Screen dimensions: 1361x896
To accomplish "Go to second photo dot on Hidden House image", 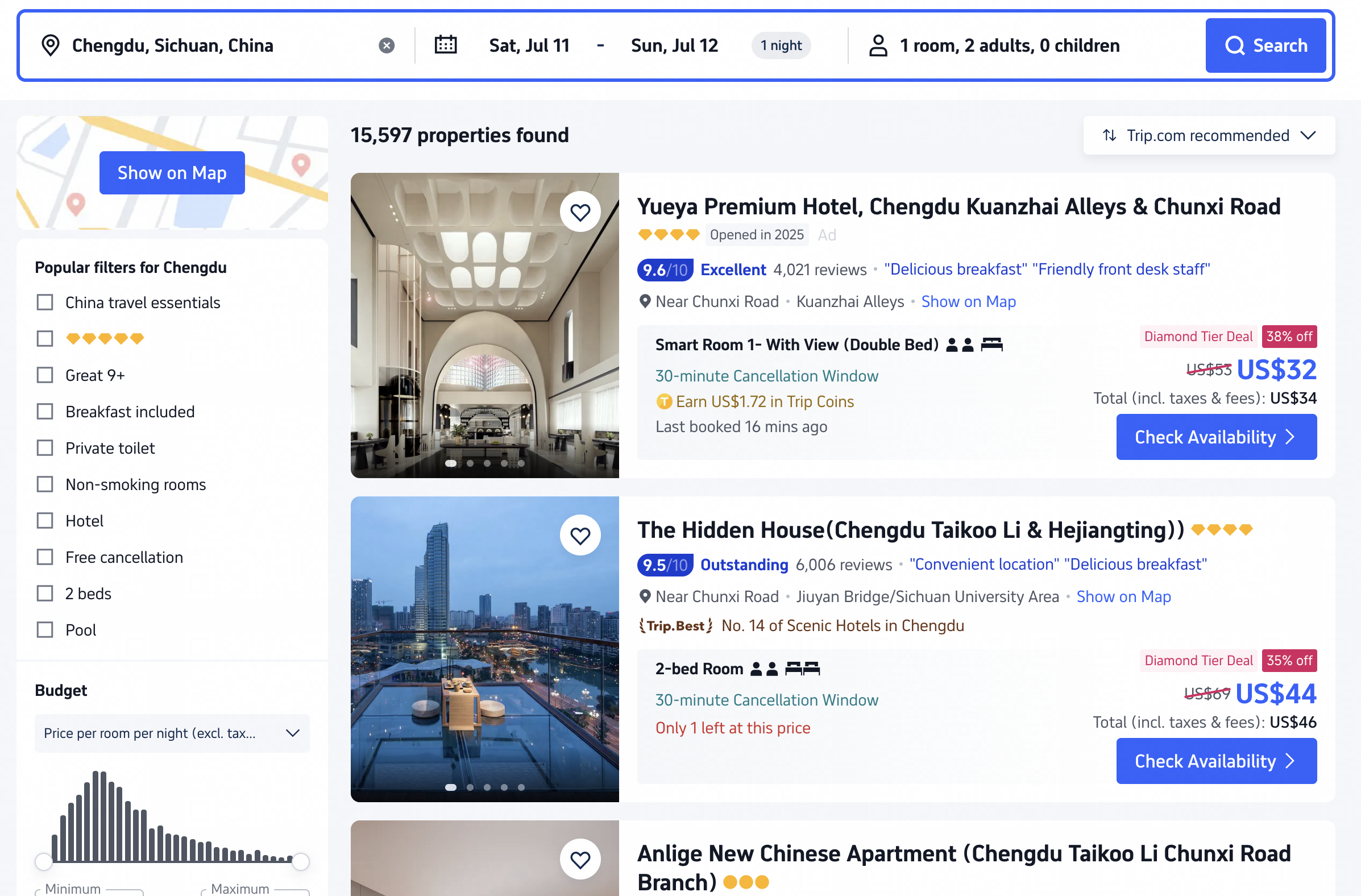I will 470,787.
